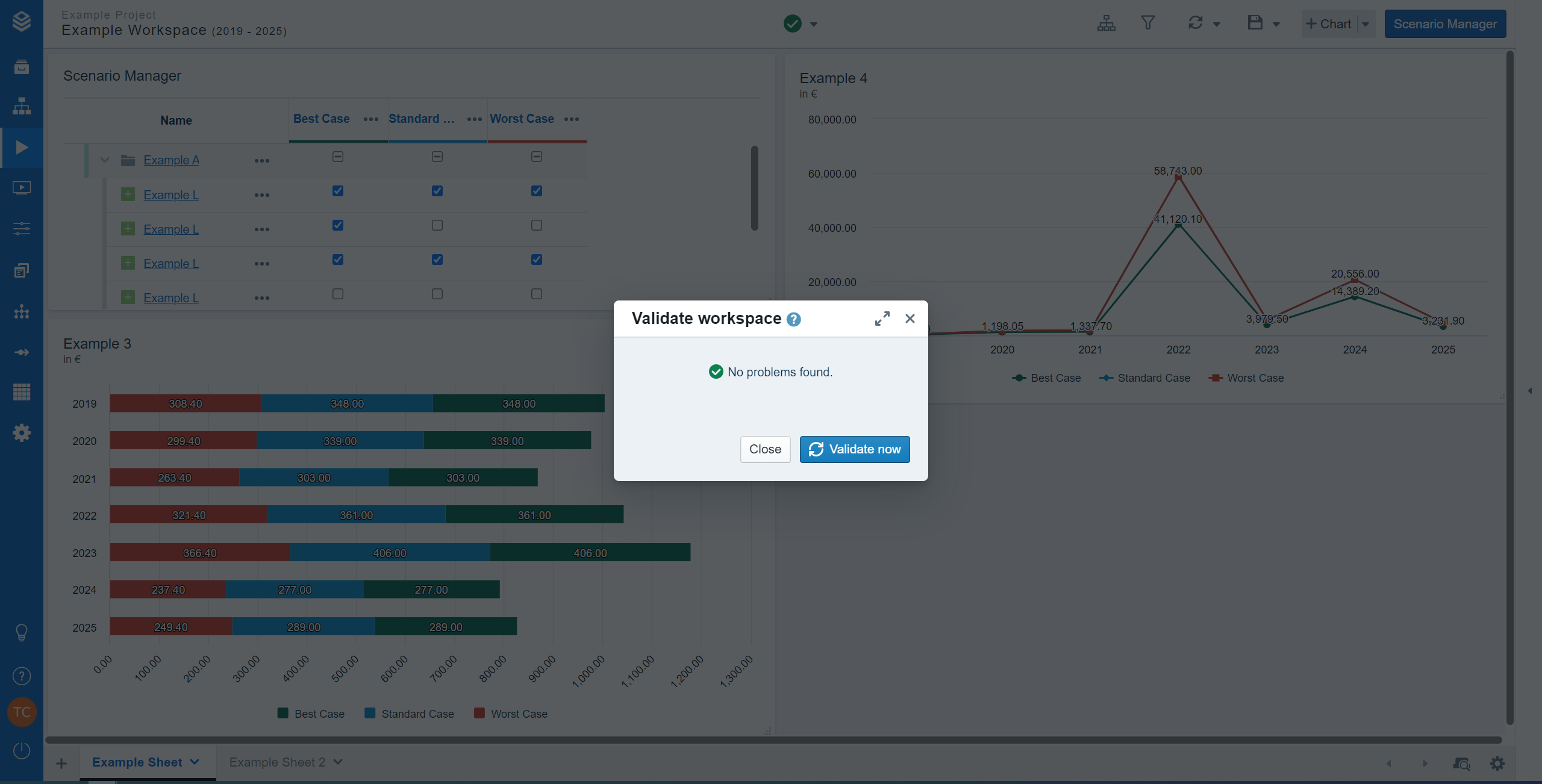
Task: Check Worst Case for last Example L row
Action: tap(537, 294)
